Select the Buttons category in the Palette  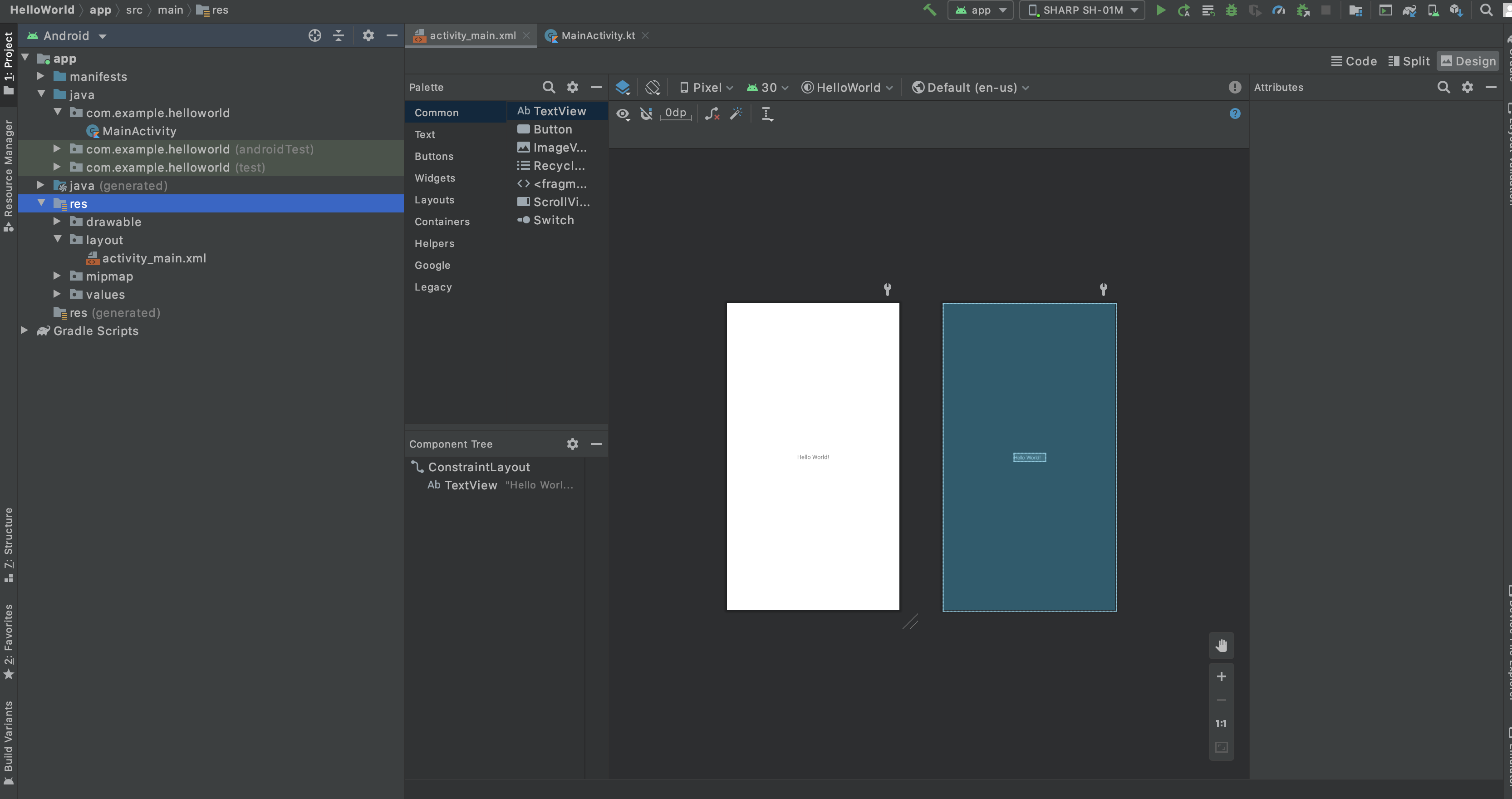coord(434,156)
